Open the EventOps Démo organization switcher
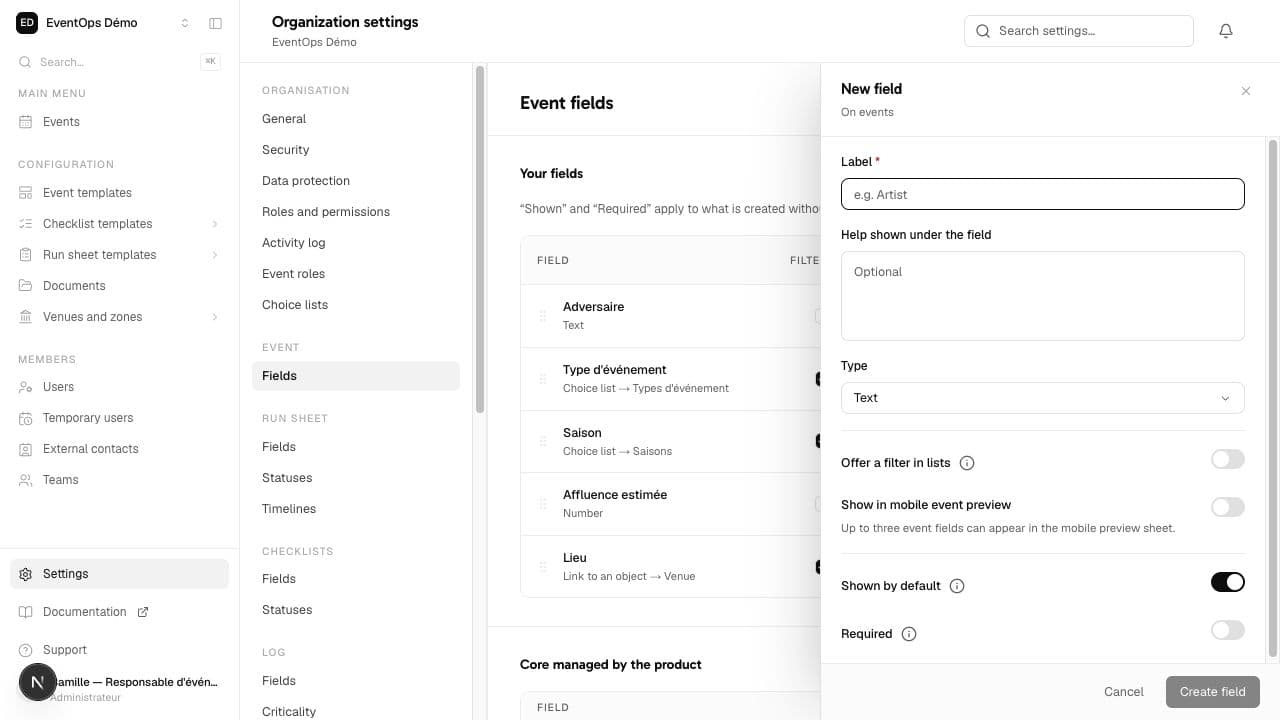This screenshot has width=1280, height=720. click(x=103, y=23)
